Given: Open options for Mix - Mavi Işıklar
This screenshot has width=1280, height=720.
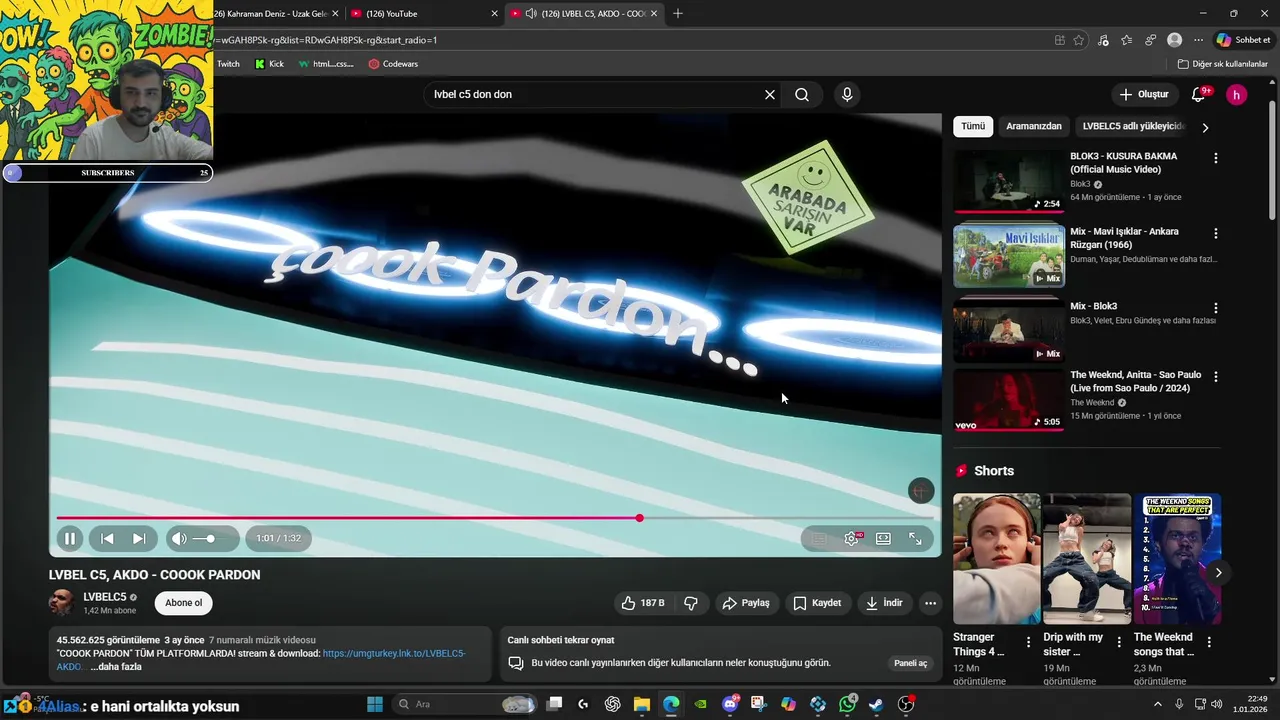Looking at the screenshot, I should coord(1216,233).
